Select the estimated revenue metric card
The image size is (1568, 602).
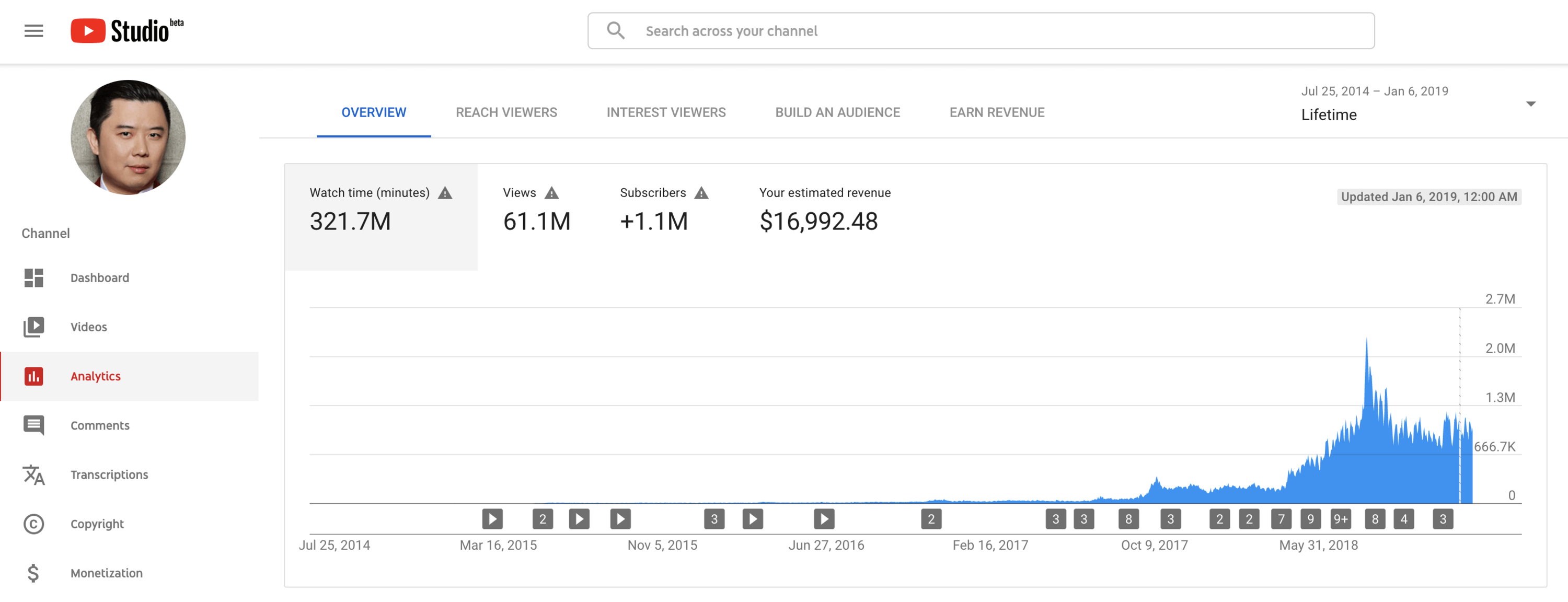click(x=824, y=211)
